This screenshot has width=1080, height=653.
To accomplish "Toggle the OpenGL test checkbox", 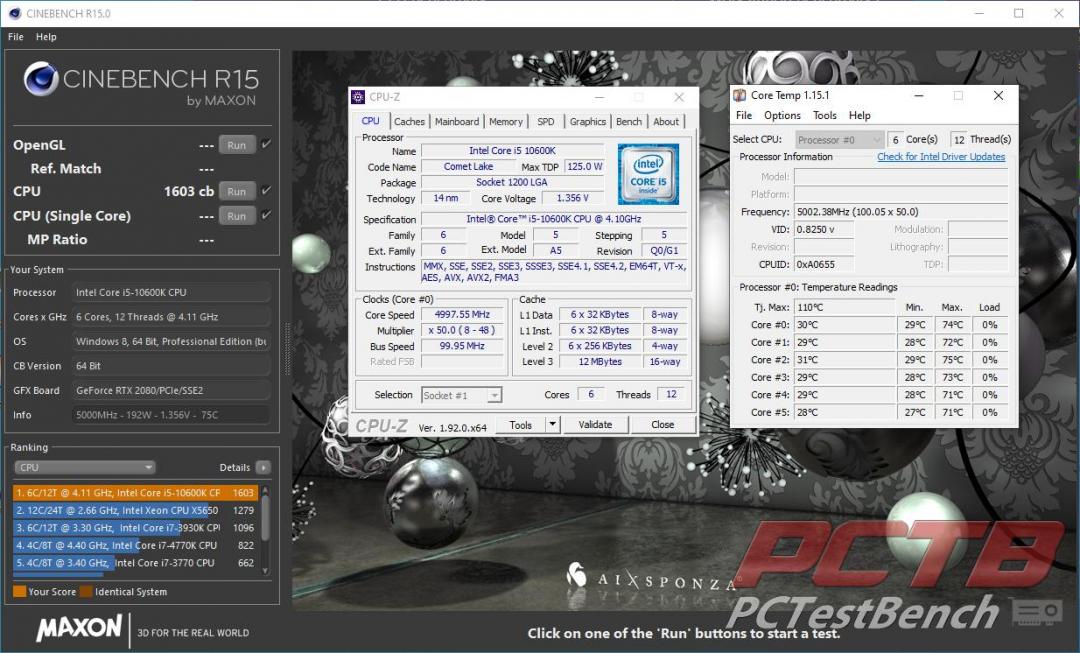I will point(266,144).
